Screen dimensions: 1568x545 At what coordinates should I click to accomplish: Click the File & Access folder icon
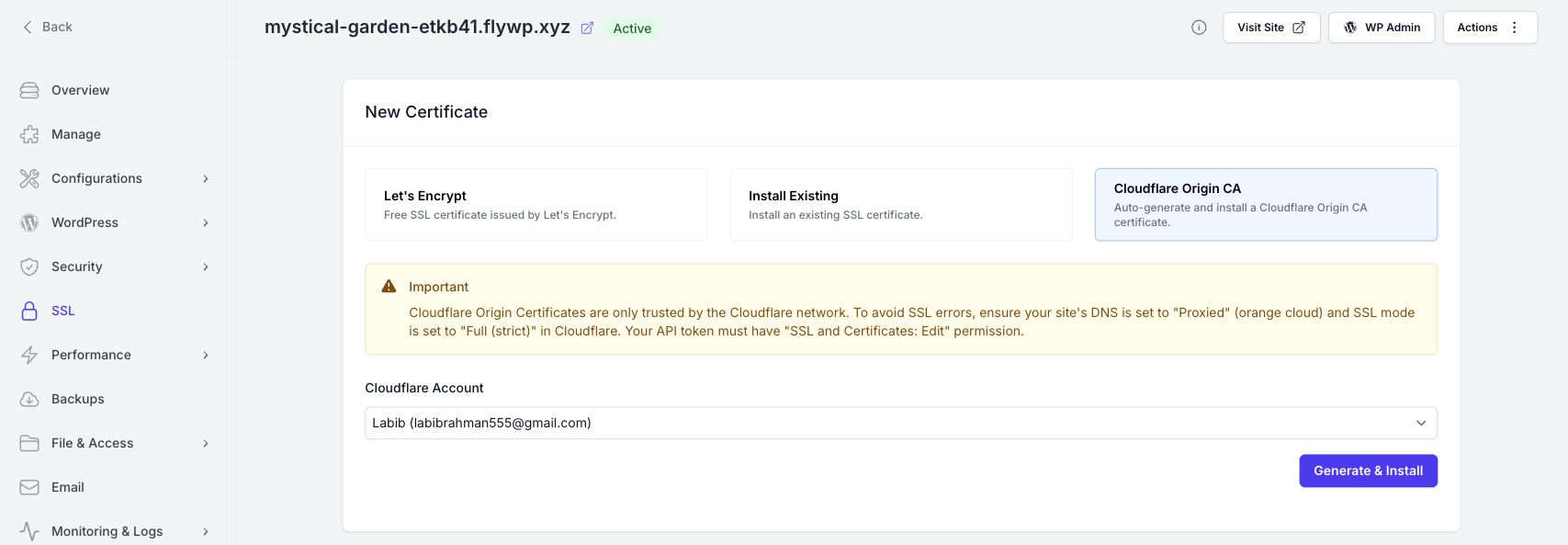click(x=29, y=443)
